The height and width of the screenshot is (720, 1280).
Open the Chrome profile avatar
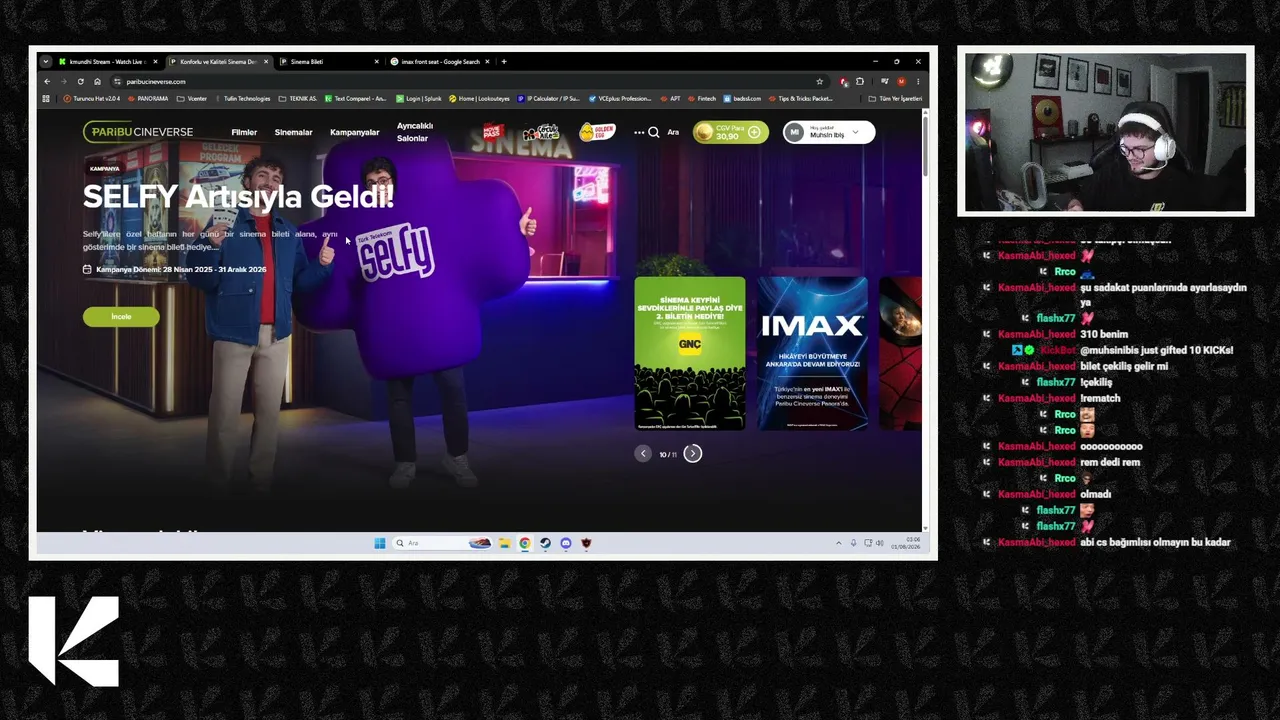coord(901,81)
